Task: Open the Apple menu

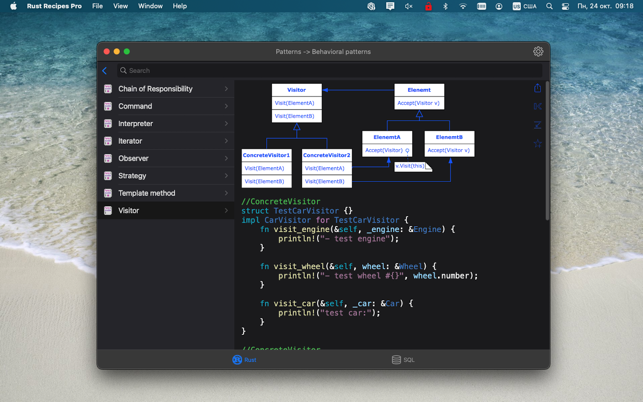Action: tap(13, 6)
